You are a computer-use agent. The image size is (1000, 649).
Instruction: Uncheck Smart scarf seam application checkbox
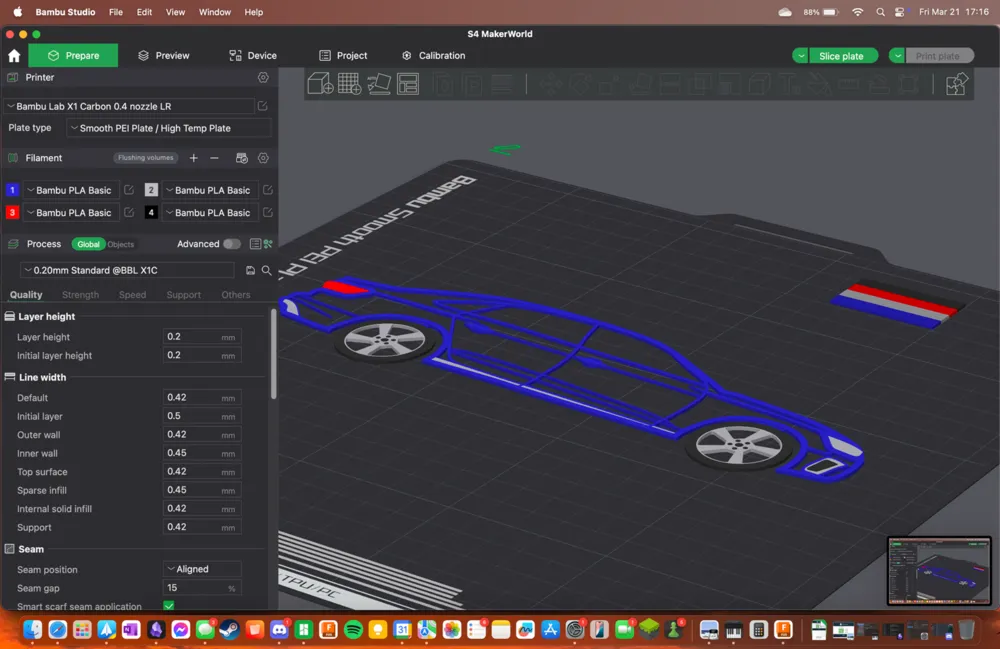pos(169,606)
